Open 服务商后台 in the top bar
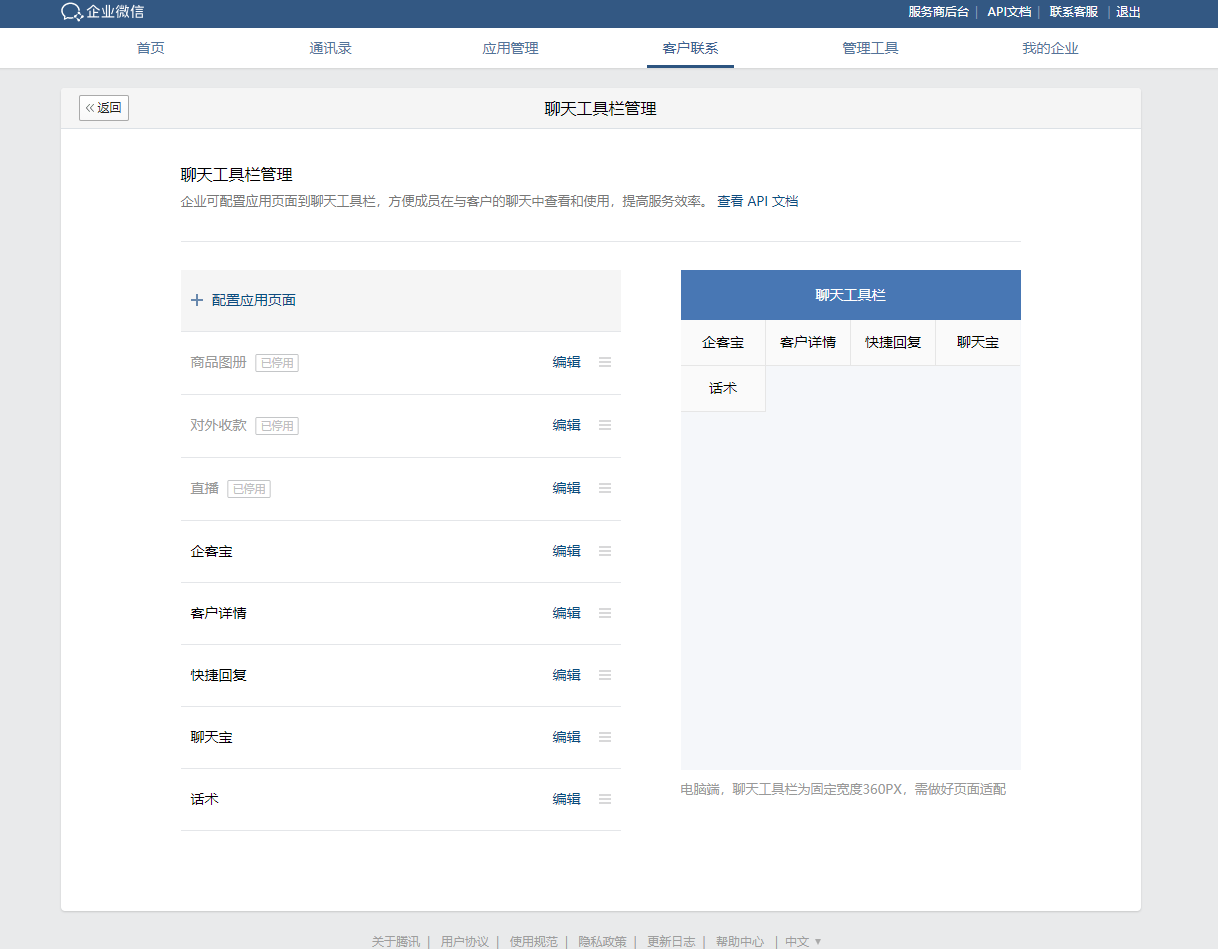Image resolution: width=1218 pixels, height=949 pixels. tap(937, 12)
